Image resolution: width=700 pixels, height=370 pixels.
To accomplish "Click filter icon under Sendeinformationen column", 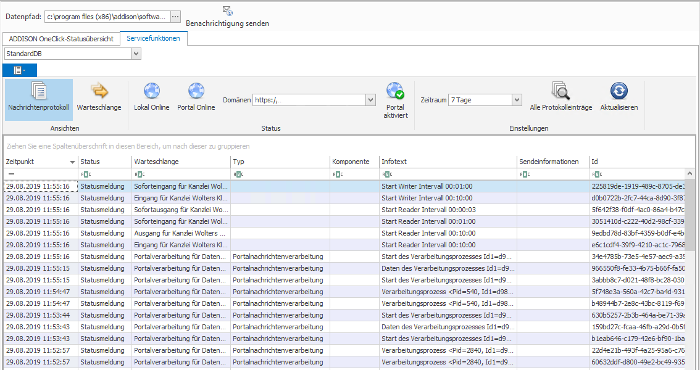I will point(525,174).
